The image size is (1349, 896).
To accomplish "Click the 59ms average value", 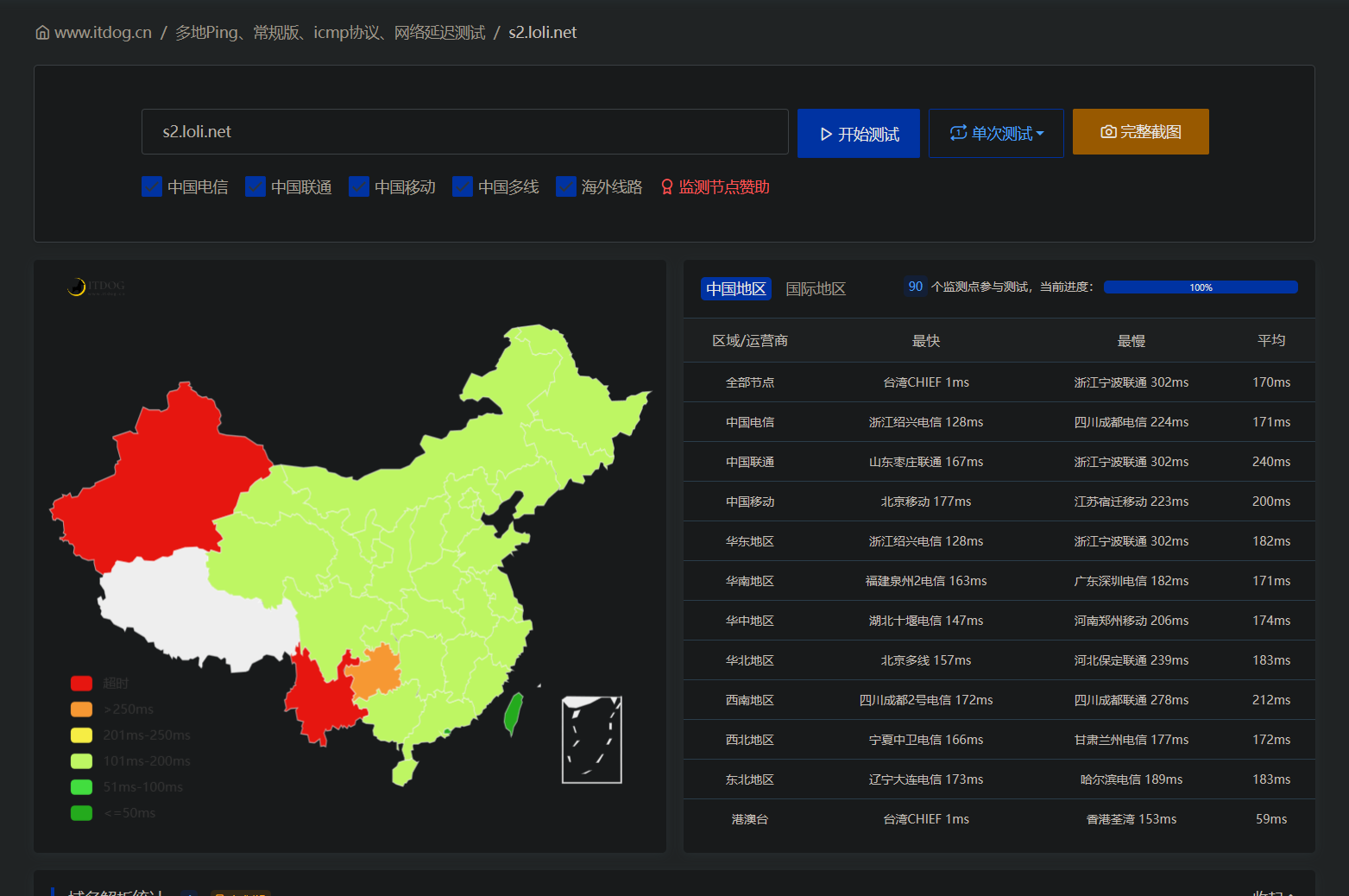I will [1271, 819].
